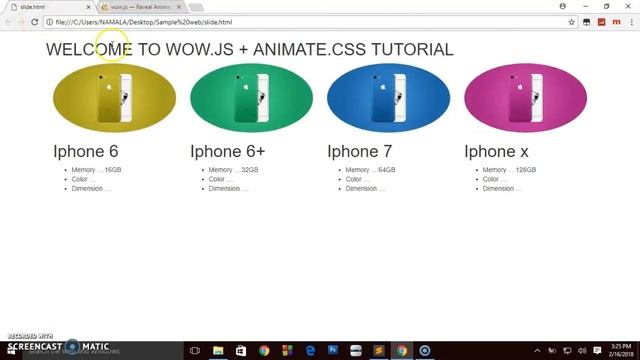
Task: Open Task View from the taskbar
Action: 195,351
